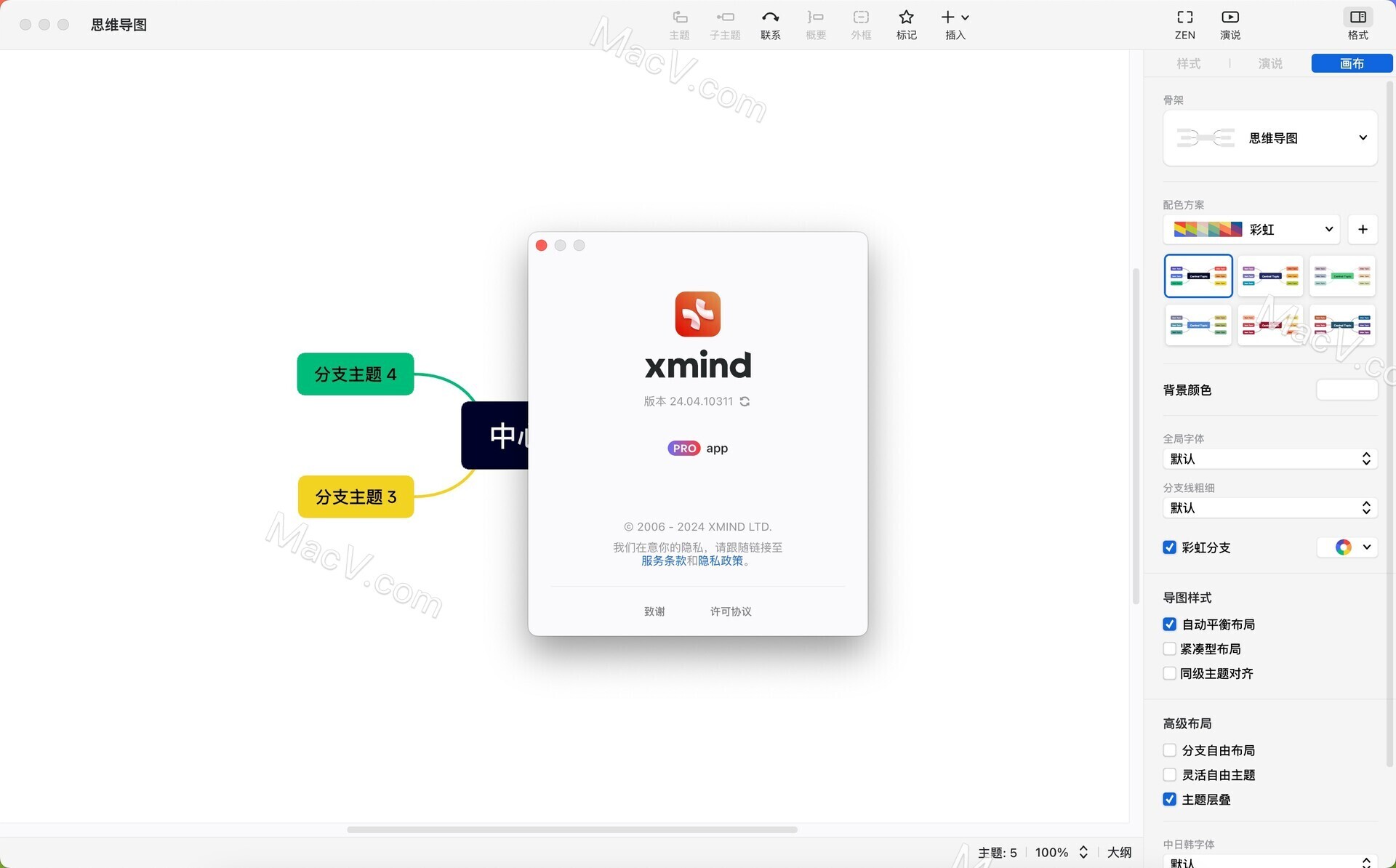Select the green-center color theme thumbnail
This screenshot has height=868, width=1396.
click(x=1342, y=276)
